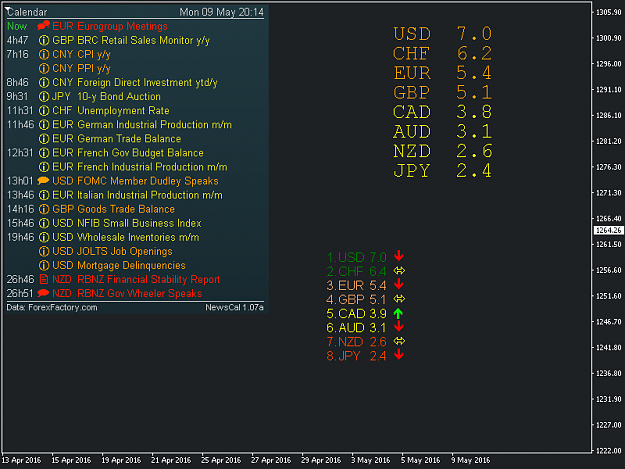Click red down arrow next to 1.USD 7.0

coord(399,256)
